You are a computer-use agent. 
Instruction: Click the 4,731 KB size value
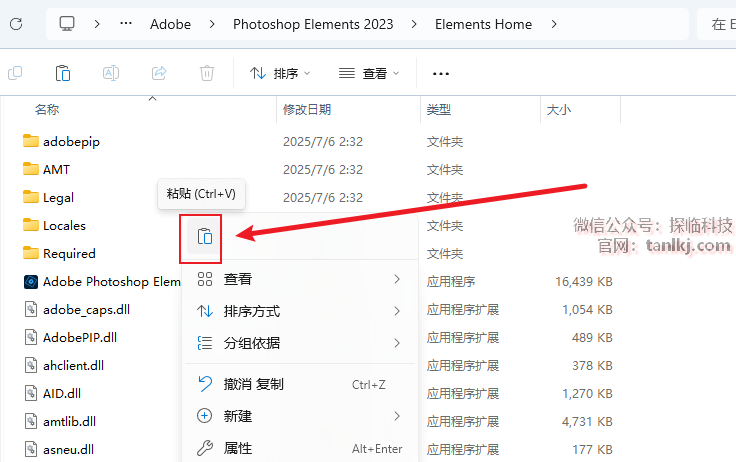pyautogui.click(x=587, y=421)
